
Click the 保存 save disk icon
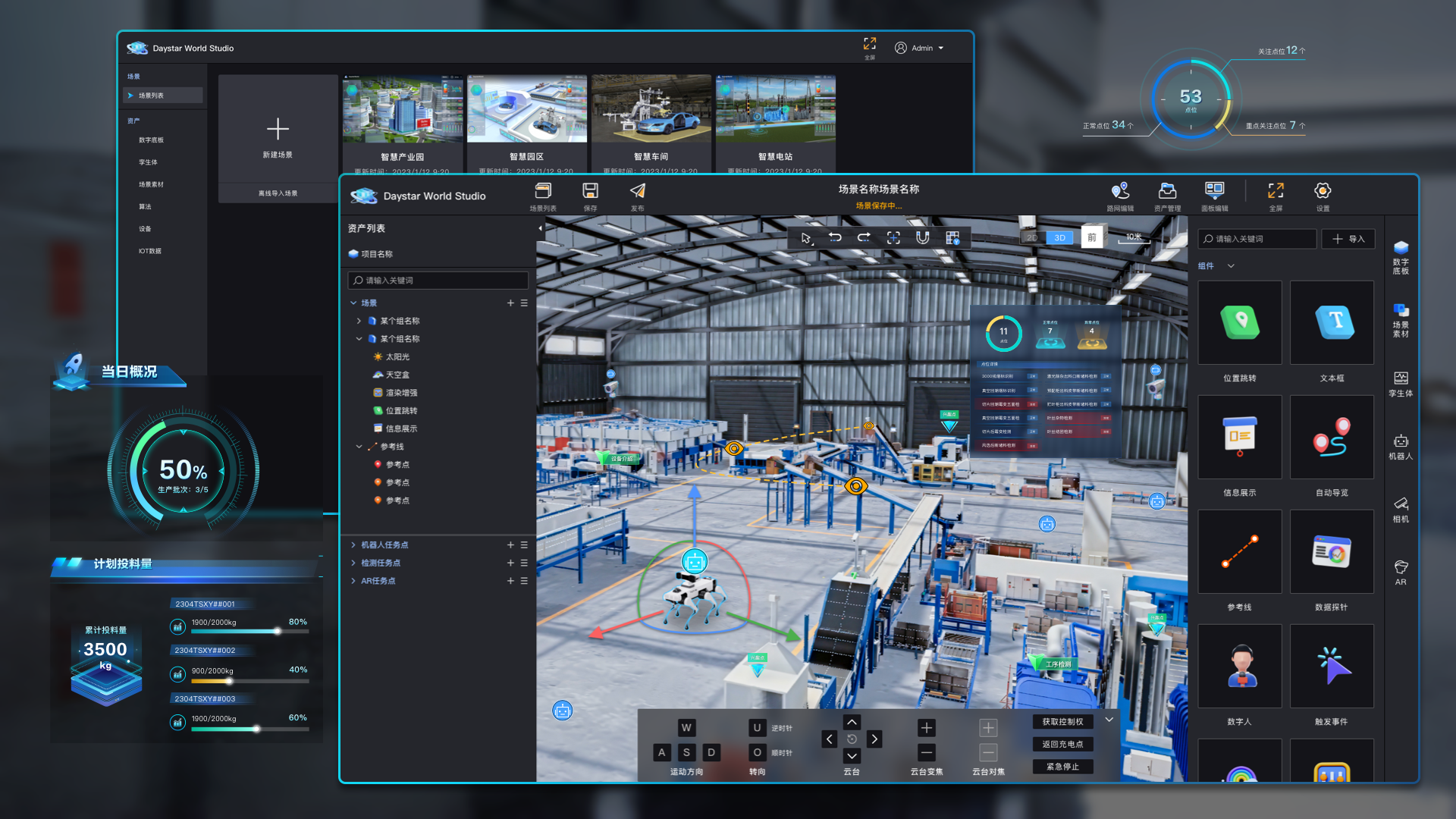[590, 191]
